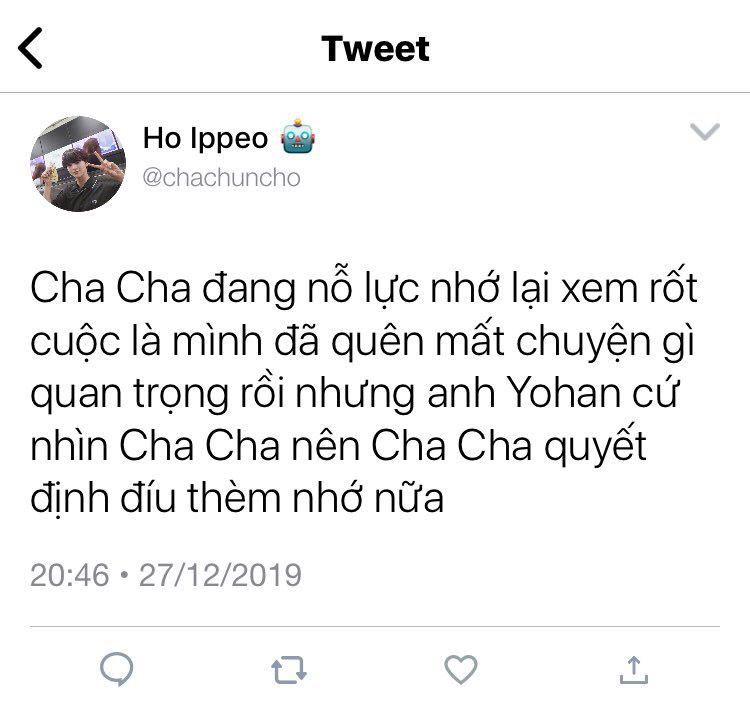Expand the tweet options chevron

pos(705,131)
